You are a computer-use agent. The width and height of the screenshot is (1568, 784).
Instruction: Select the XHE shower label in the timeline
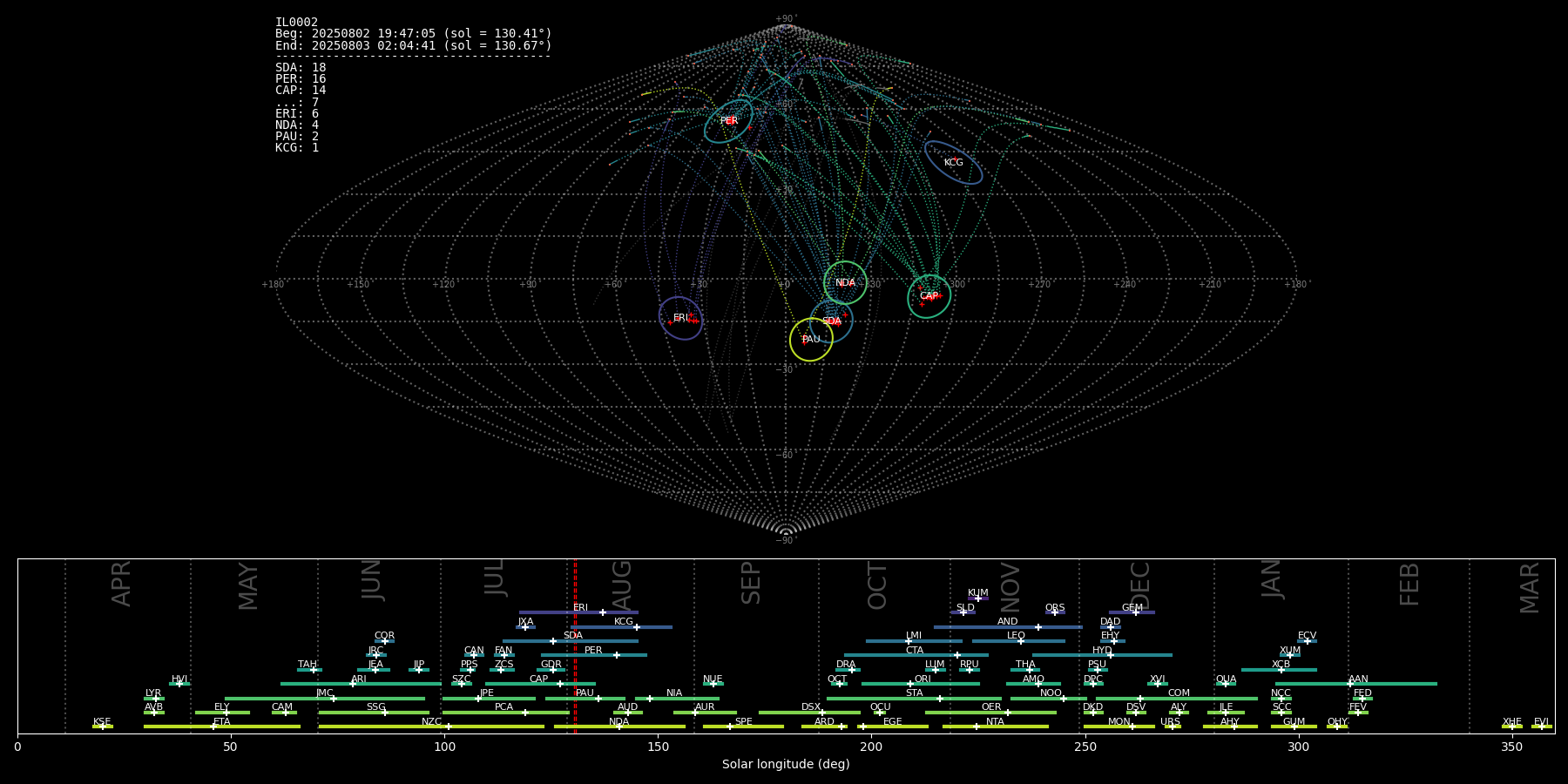click(x=1512, y=722)
